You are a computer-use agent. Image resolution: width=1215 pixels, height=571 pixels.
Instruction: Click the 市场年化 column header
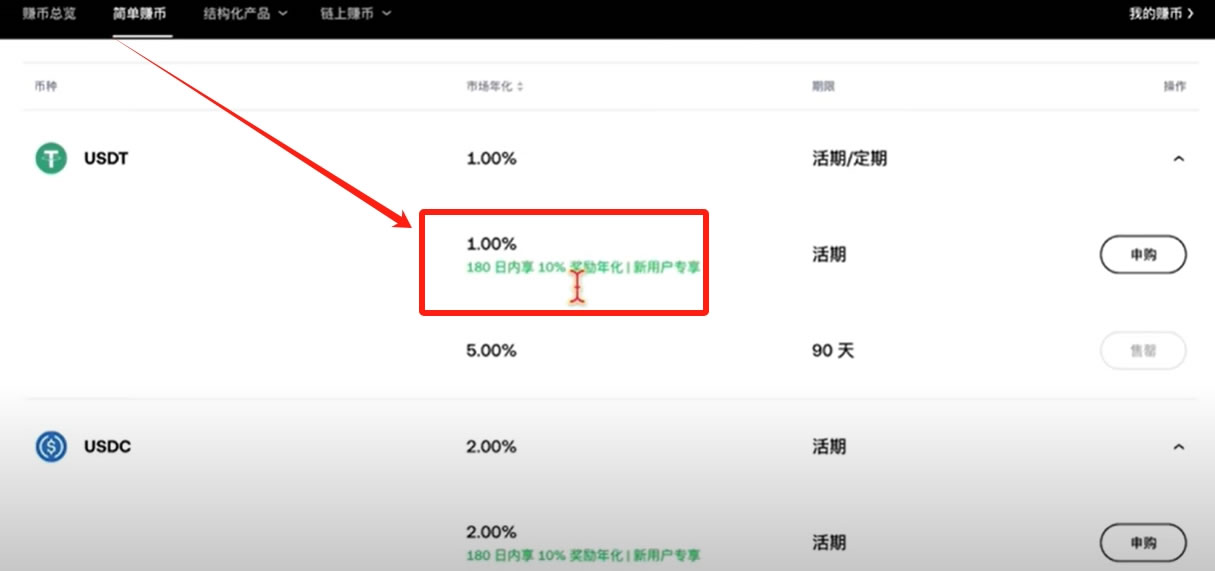coord(489,87)
